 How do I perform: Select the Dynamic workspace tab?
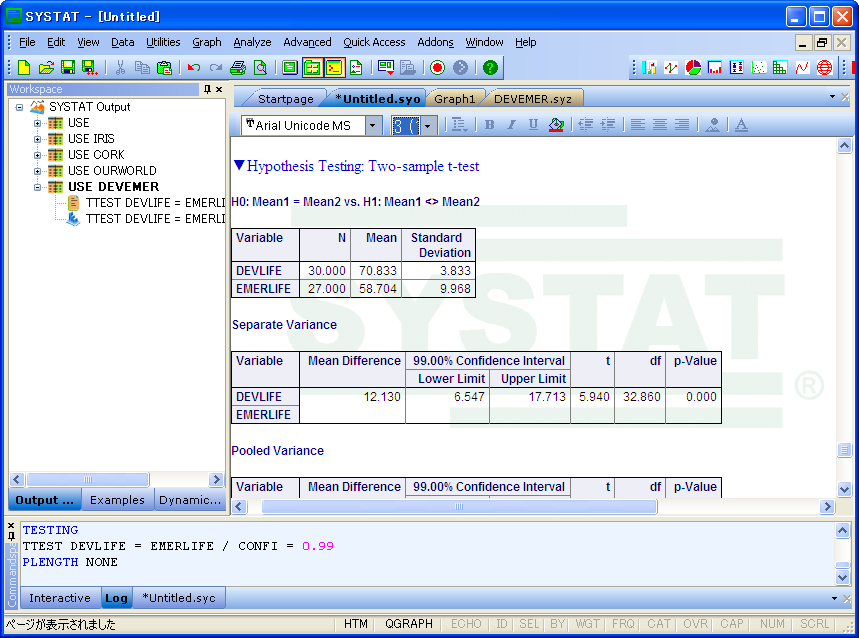click(x=190, y=500)
